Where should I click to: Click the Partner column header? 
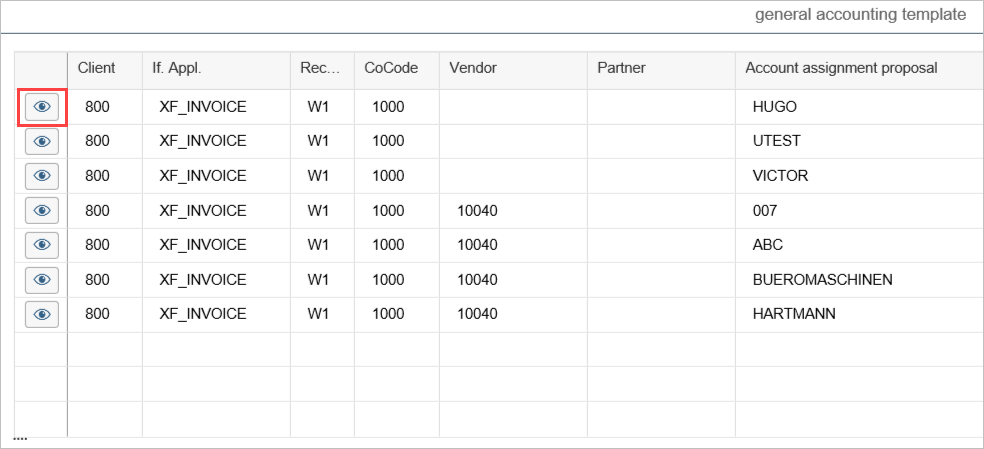[621, 68]
